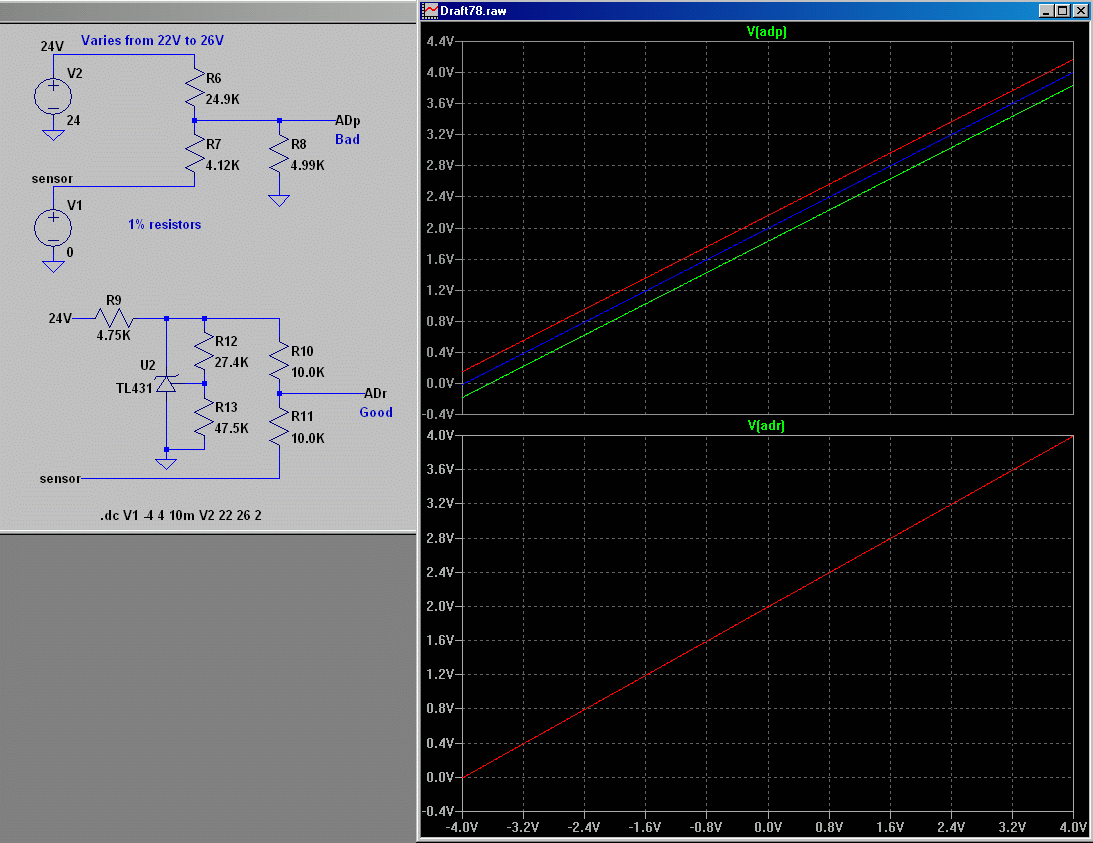Click the 4.4V label on V(adp) axis
This screenshot has width=1093, height=843.
(440, 41)
